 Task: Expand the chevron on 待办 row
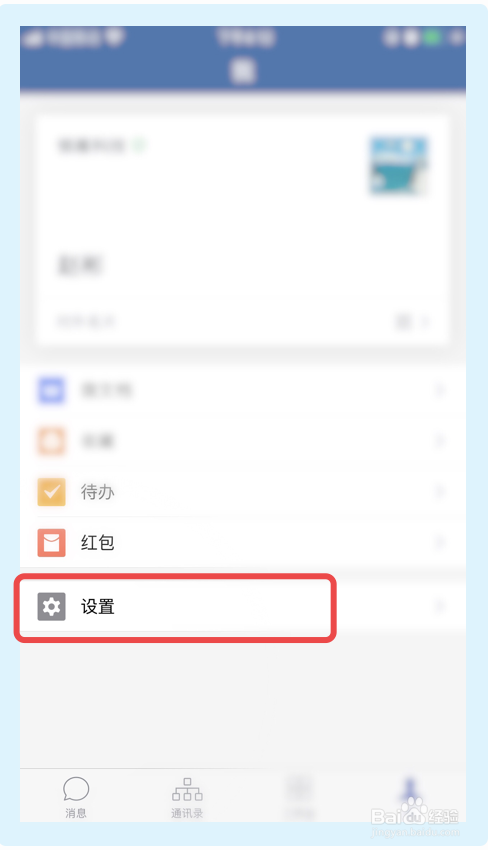click(x=441, y=492)
